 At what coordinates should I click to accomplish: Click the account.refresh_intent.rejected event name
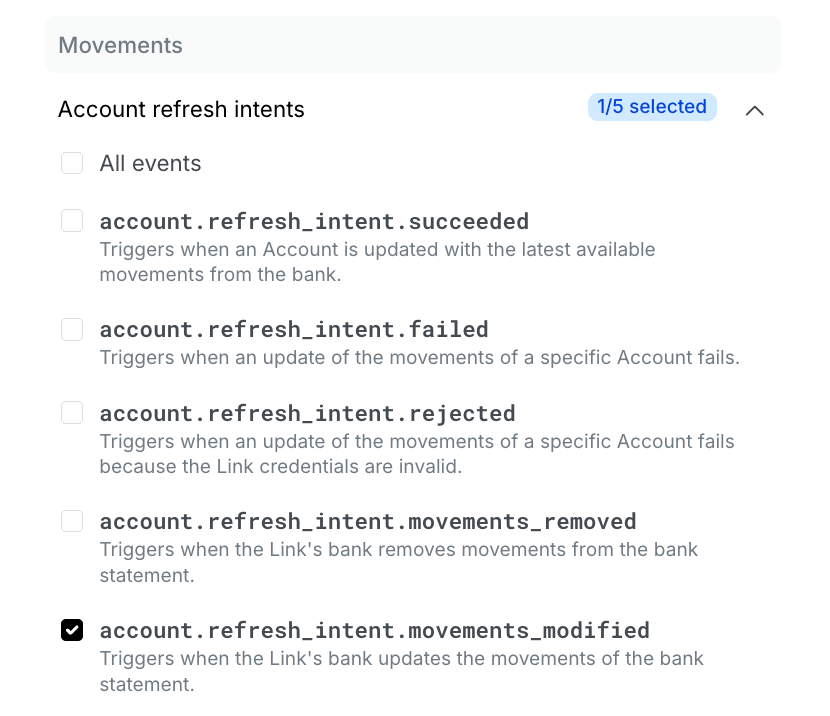coord(308,414)
